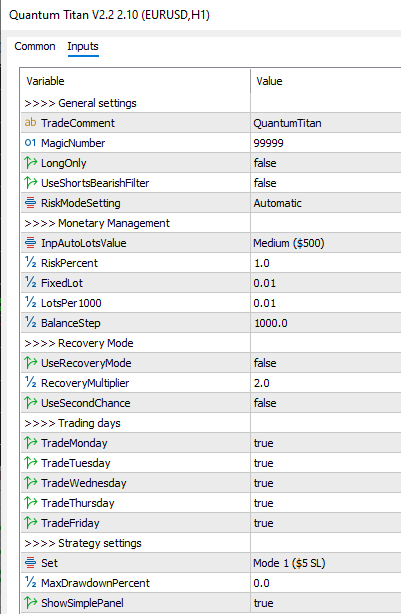Click the enum icon beside RiskModeSetting
This screenshot has height=614, width=401.
click(31, 203)
